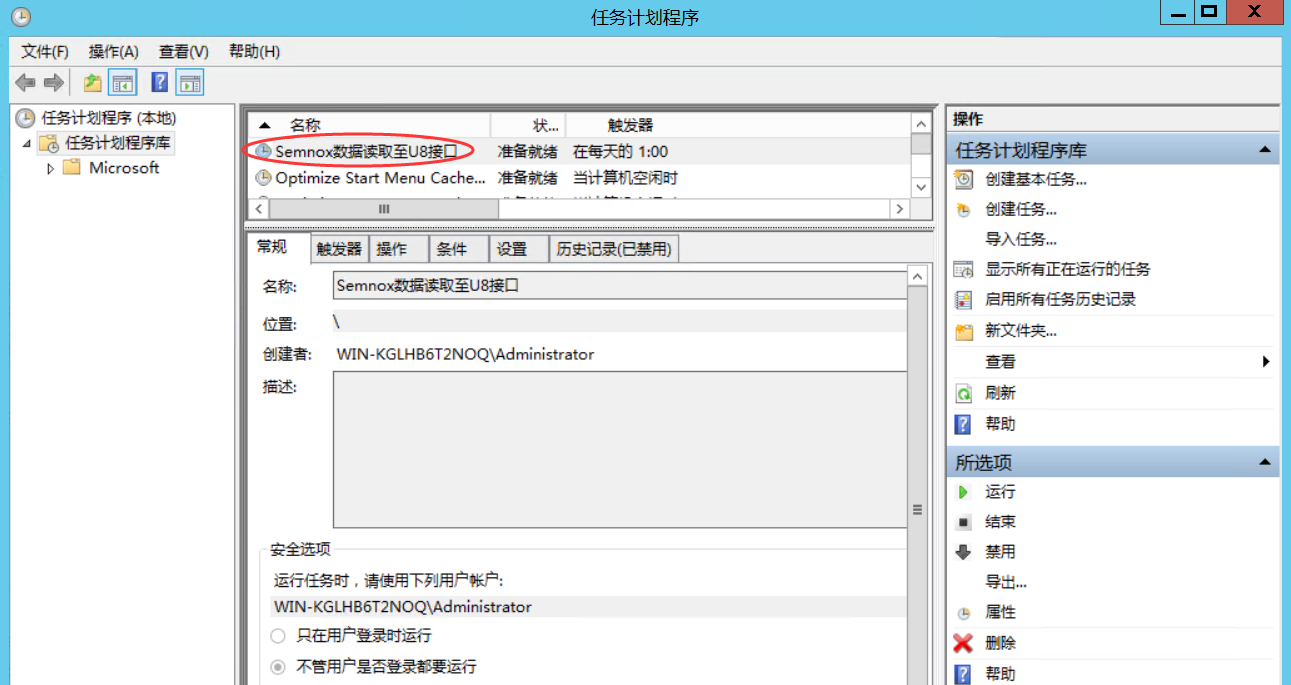Collapse the 任务计划程序库 section header arrow
The height and width of the screenshot is (685, 1291).
(1265, 151)
